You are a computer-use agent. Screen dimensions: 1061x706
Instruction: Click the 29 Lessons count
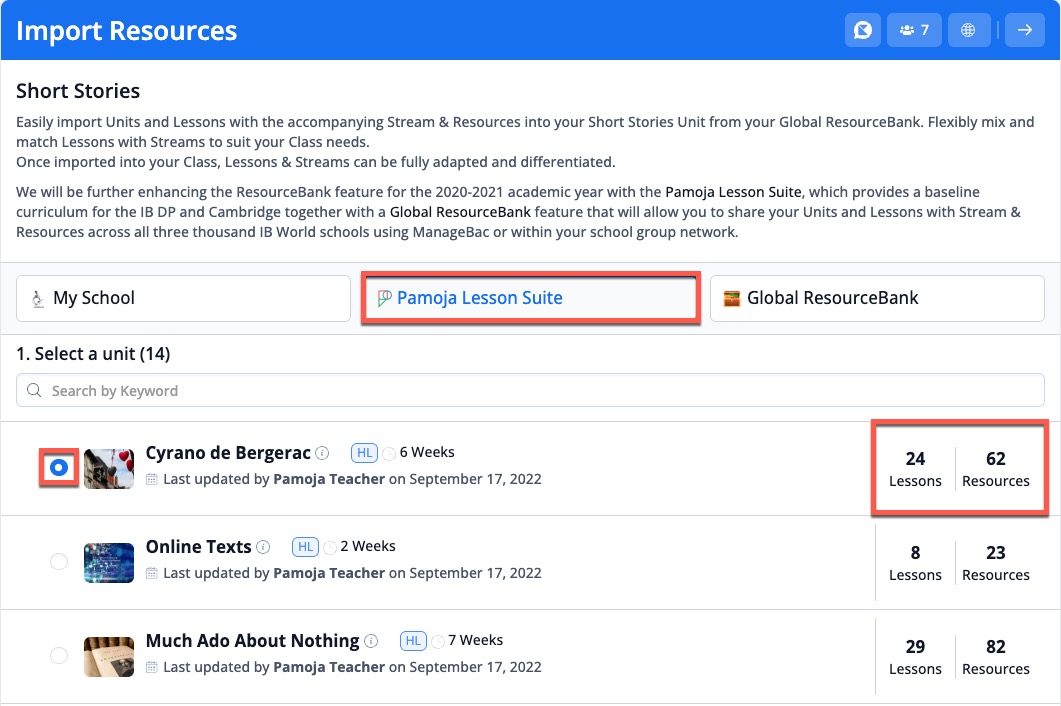coord(915,657)
